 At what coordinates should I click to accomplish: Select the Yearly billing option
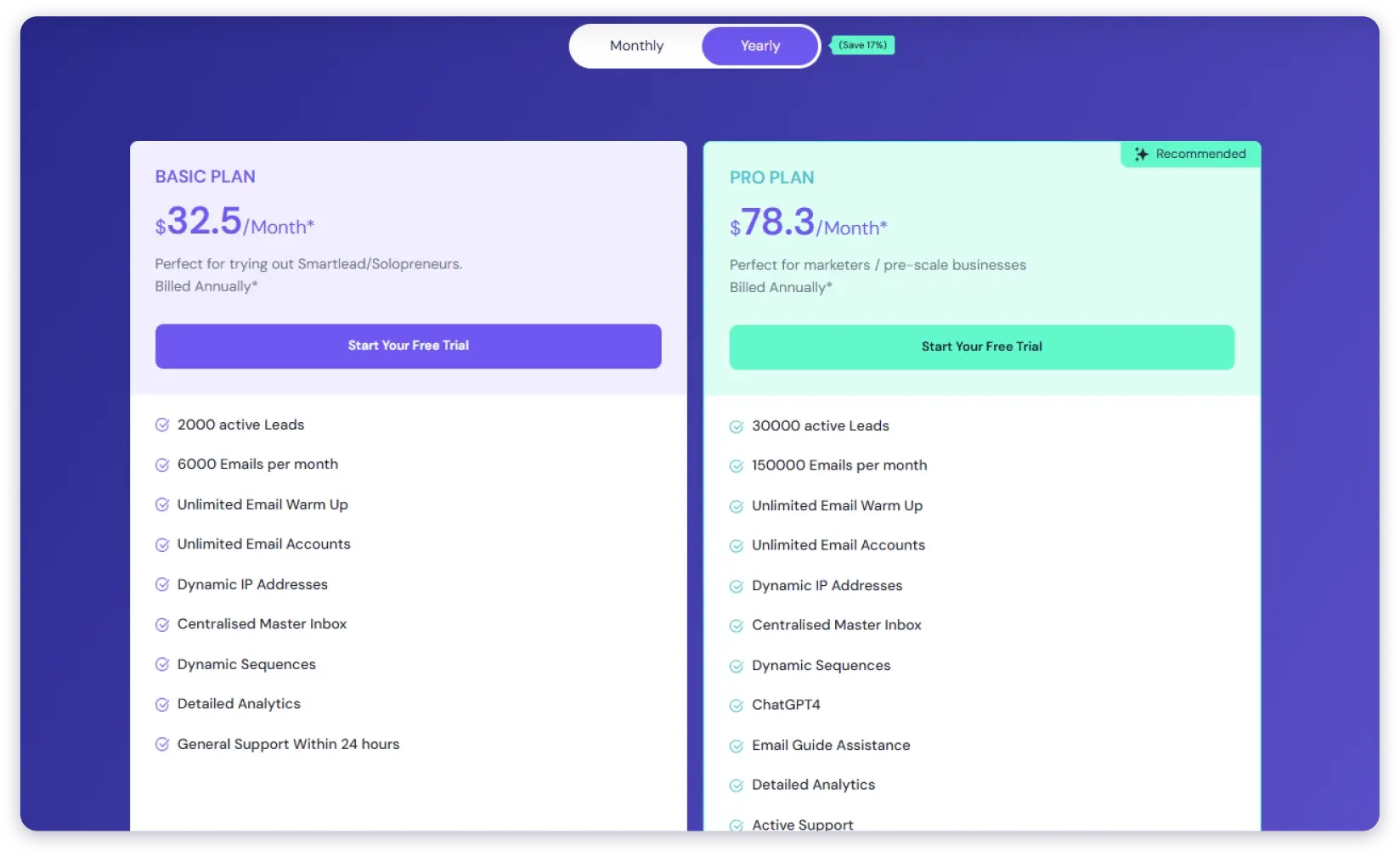pos(759,45)
